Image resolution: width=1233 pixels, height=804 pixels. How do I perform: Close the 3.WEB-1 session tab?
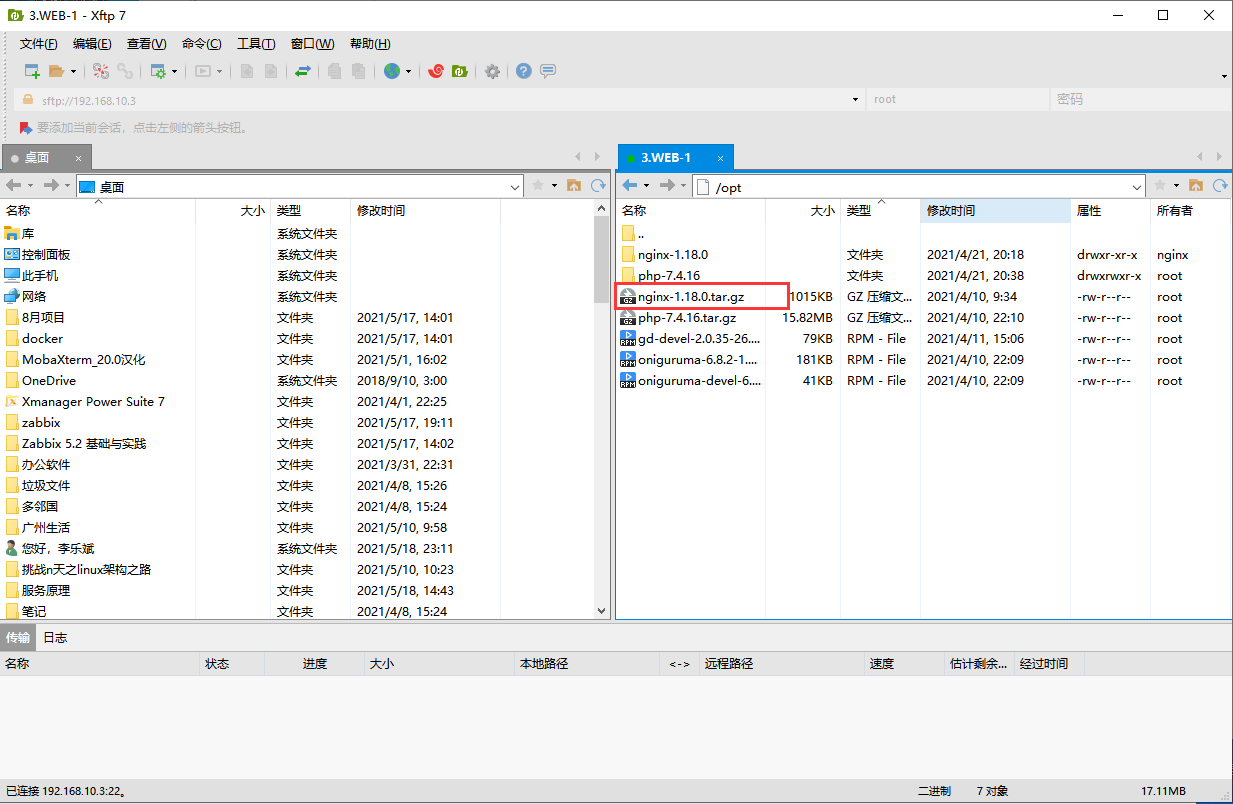click(720, 158)
